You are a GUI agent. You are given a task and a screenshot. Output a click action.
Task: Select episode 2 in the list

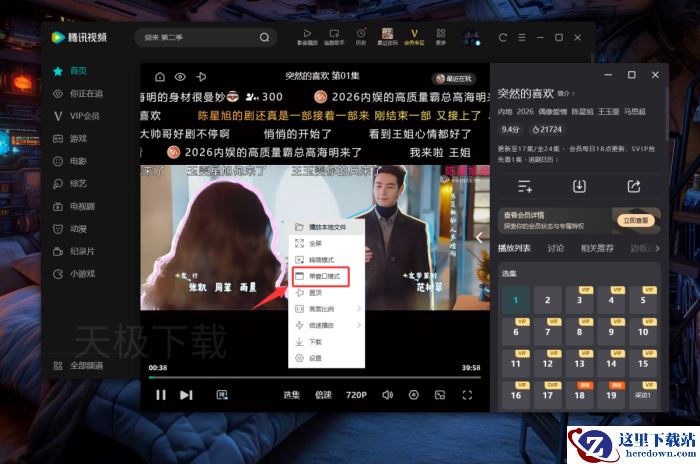click(x=547, y=300)
